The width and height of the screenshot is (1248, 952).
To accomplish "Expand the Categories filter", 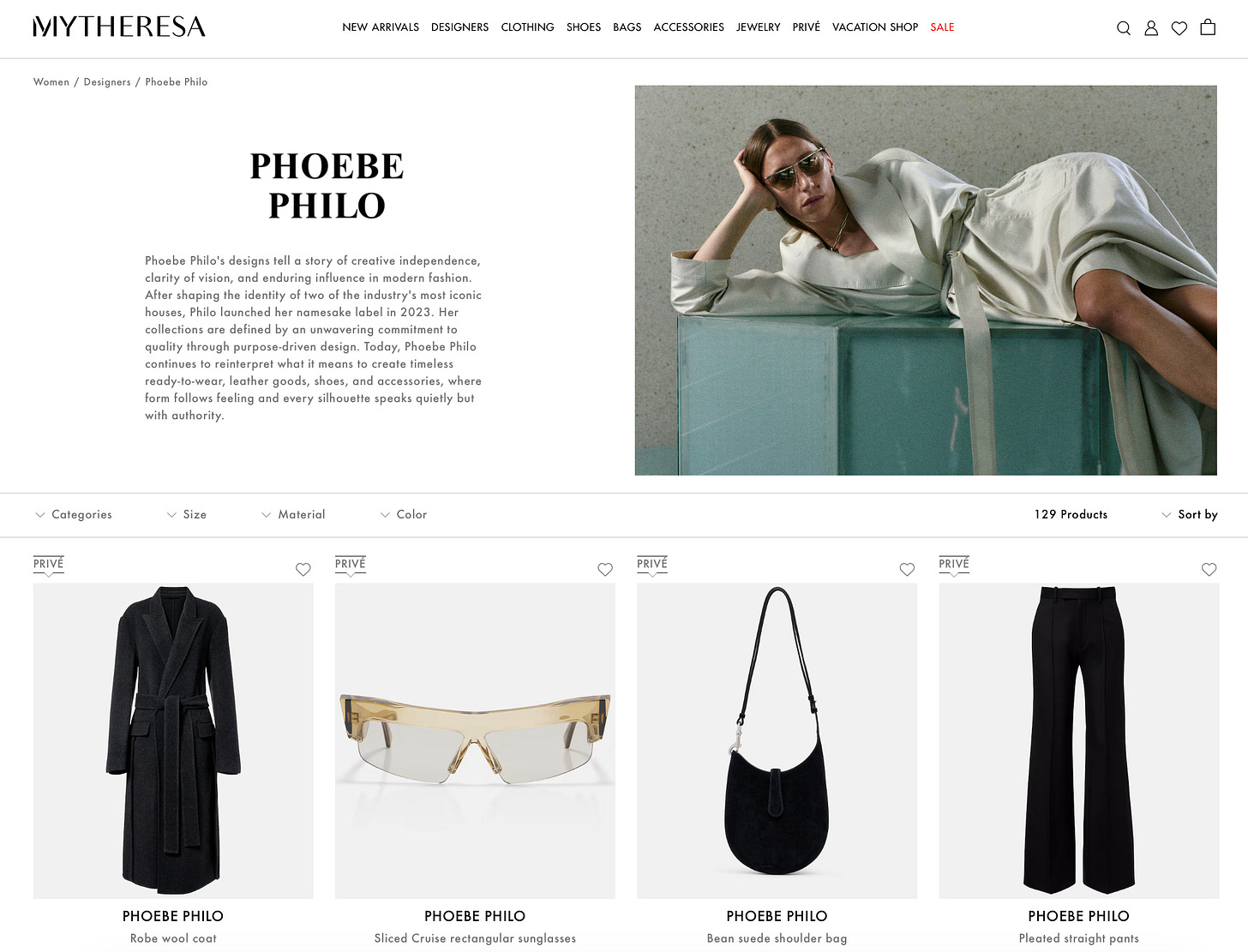I will [x=74, y=514].
